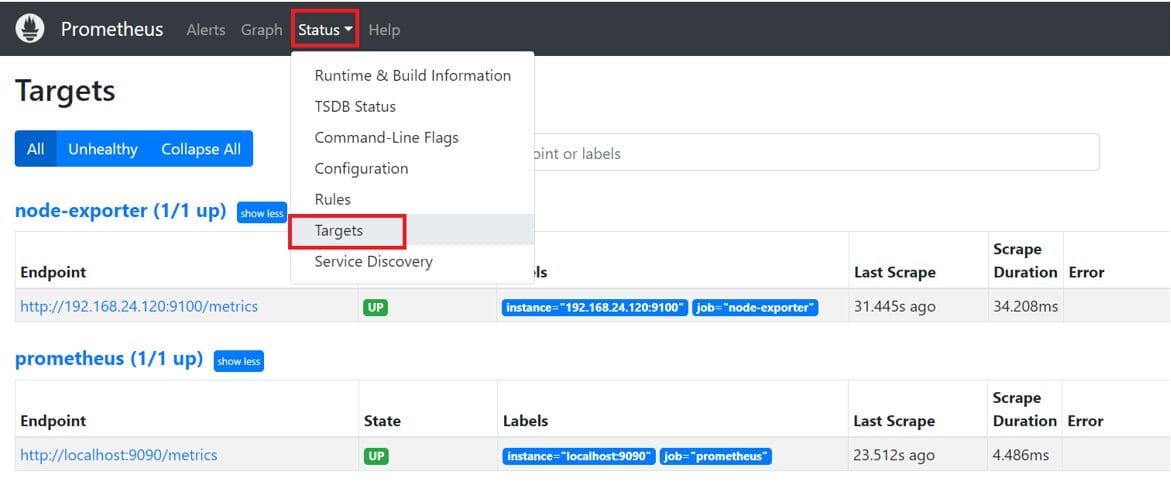Collapse node-exporter group with show less
The width and height of the screenshot is (1171, 482).
click(x=262, y=213)
